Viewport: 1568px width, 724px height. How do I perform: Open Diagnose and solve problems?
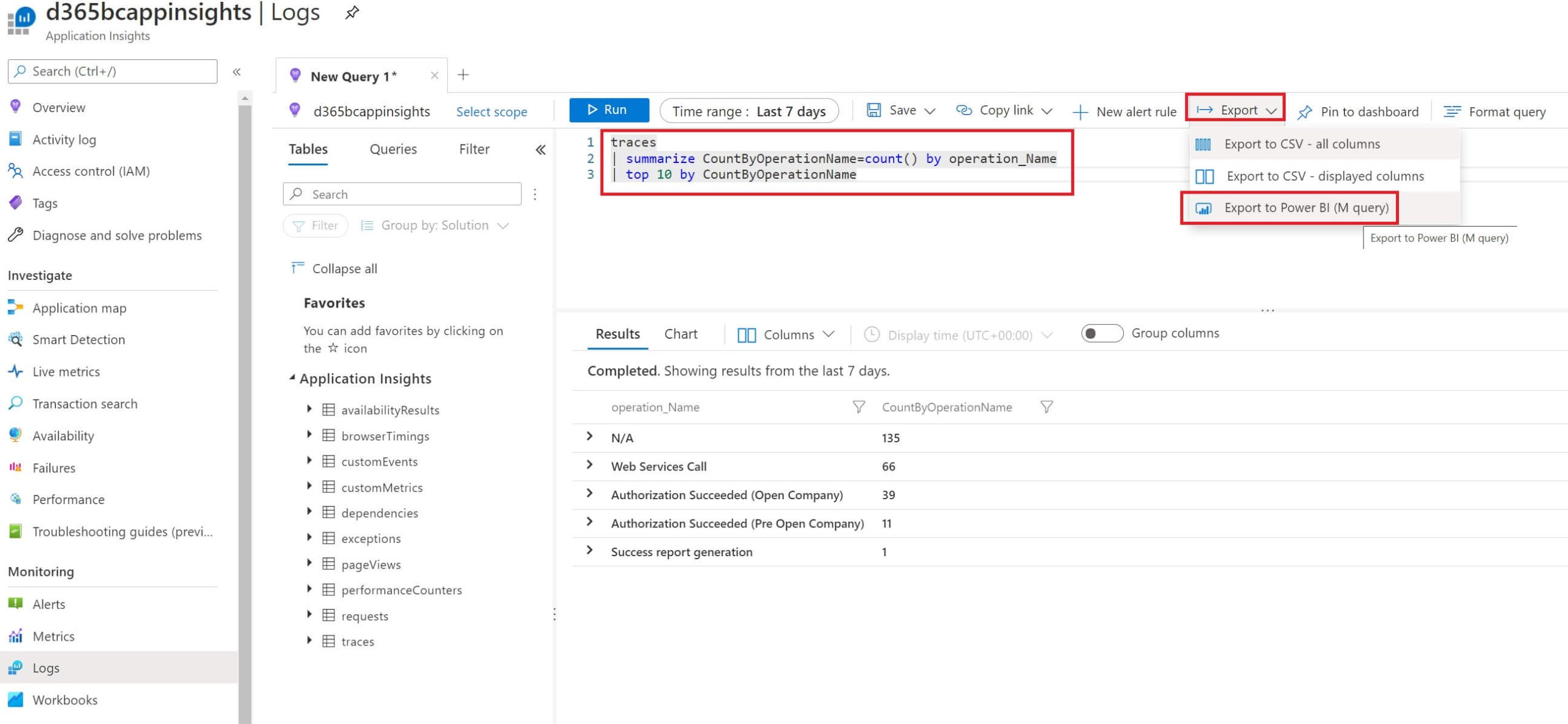point(116,235)
